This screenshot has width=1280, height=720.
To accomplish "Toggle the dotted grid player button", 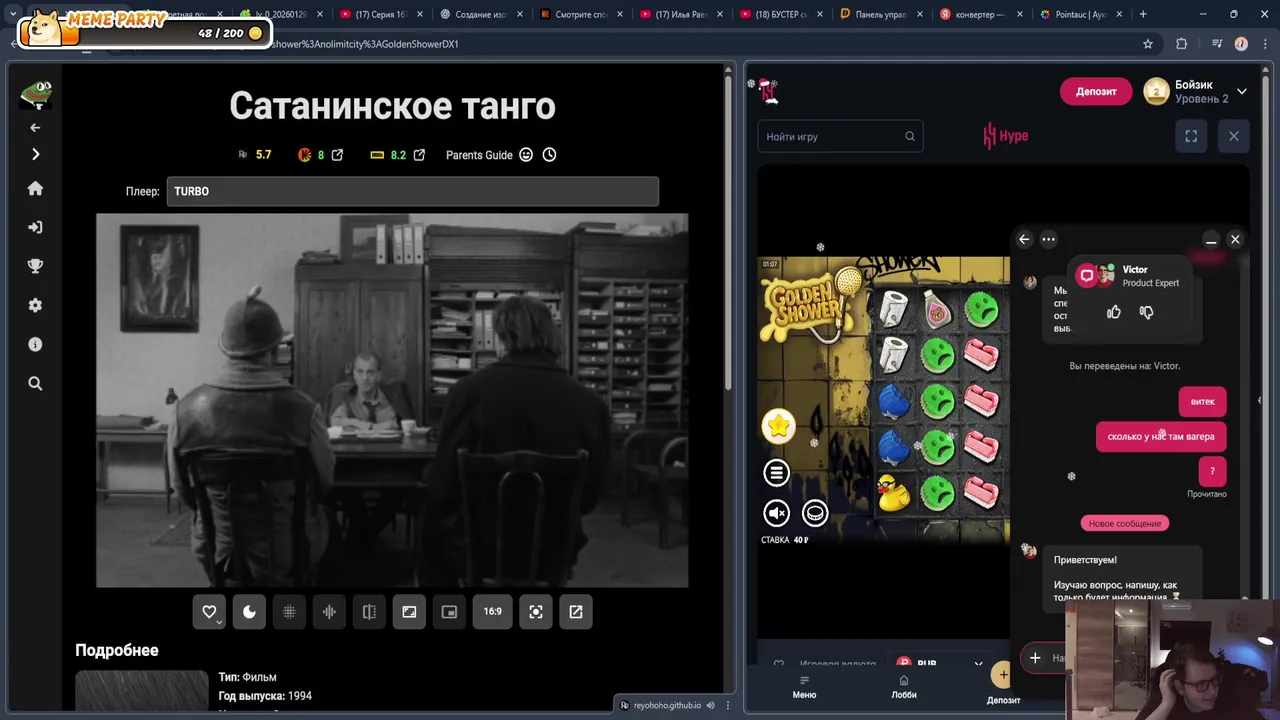I will pyautogui.click(x=289, y=612).
